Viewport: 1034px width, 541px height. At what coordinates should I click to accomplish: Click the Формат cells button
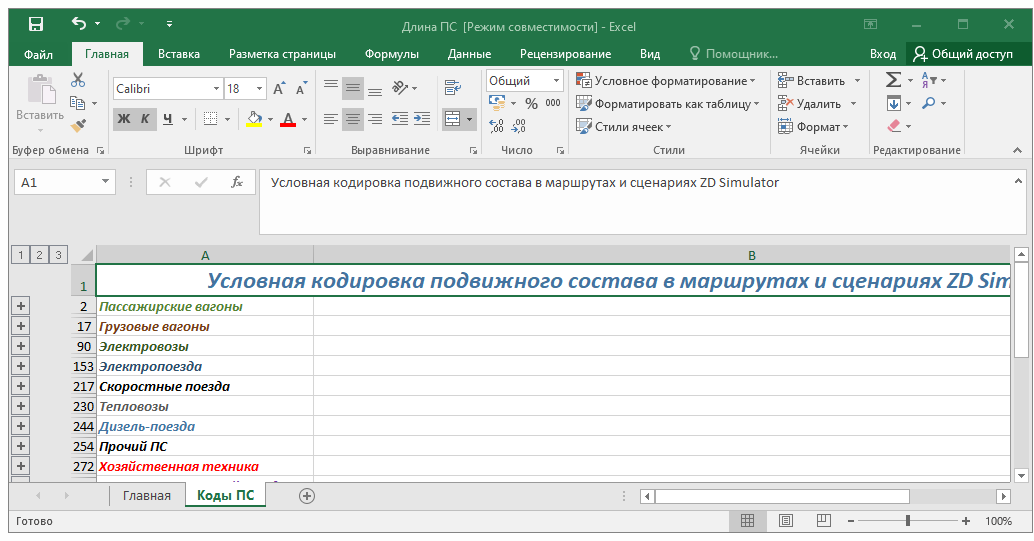812,127
